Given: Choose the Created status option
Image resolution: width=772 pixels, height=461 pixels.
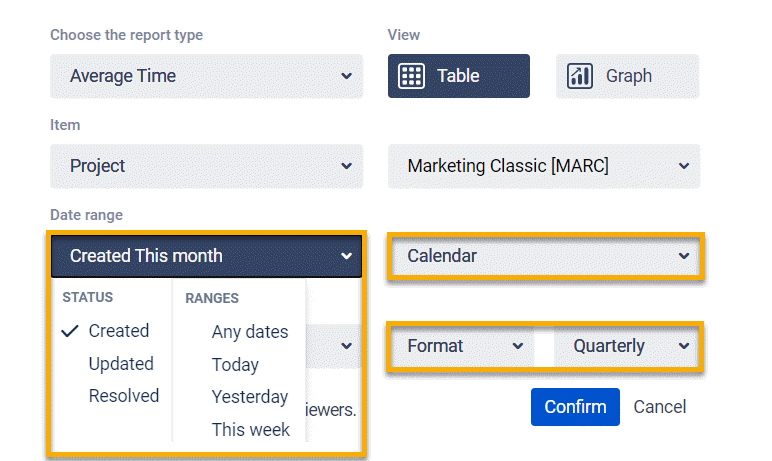Looking at the screenshot, I should point(118,331).
